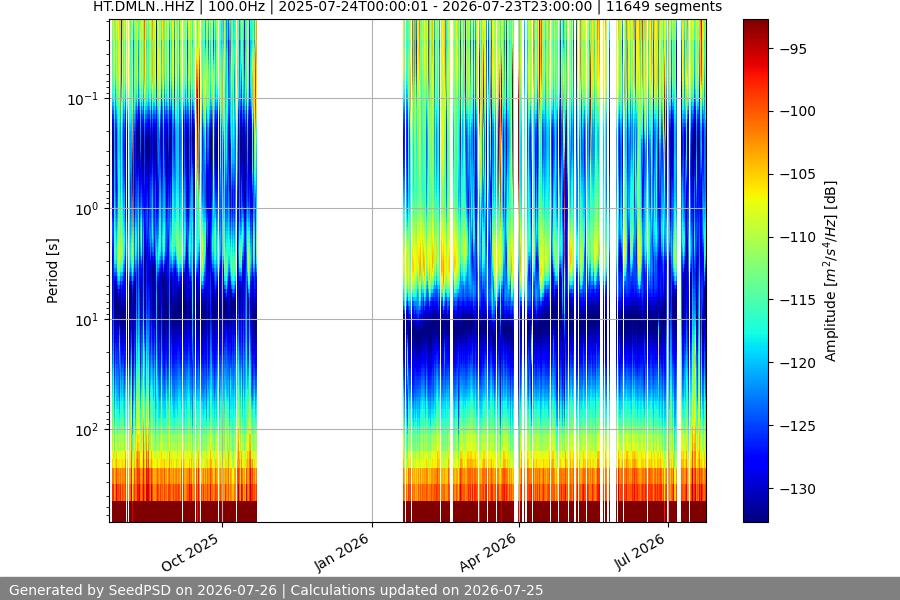Screen dimensions: 900x600
Task: Click the −120 colorbar tick value
Action: coord(798,363)
